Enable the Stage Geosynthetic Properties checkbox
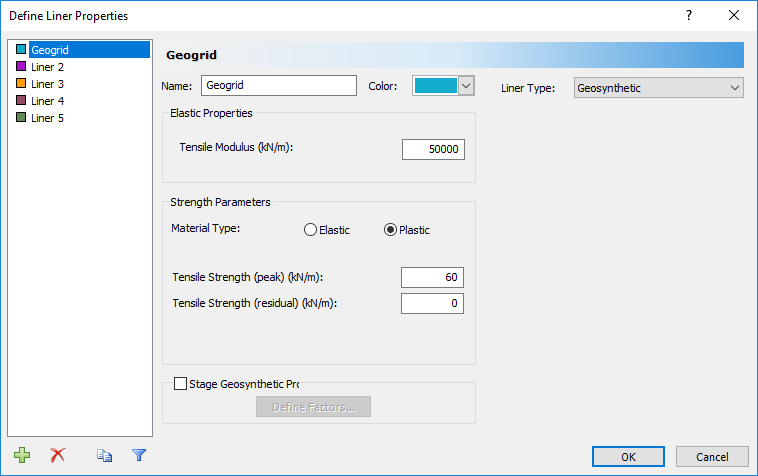Viewport: 758px width, 476px height. pyautogui.click(x=181, y=383)
